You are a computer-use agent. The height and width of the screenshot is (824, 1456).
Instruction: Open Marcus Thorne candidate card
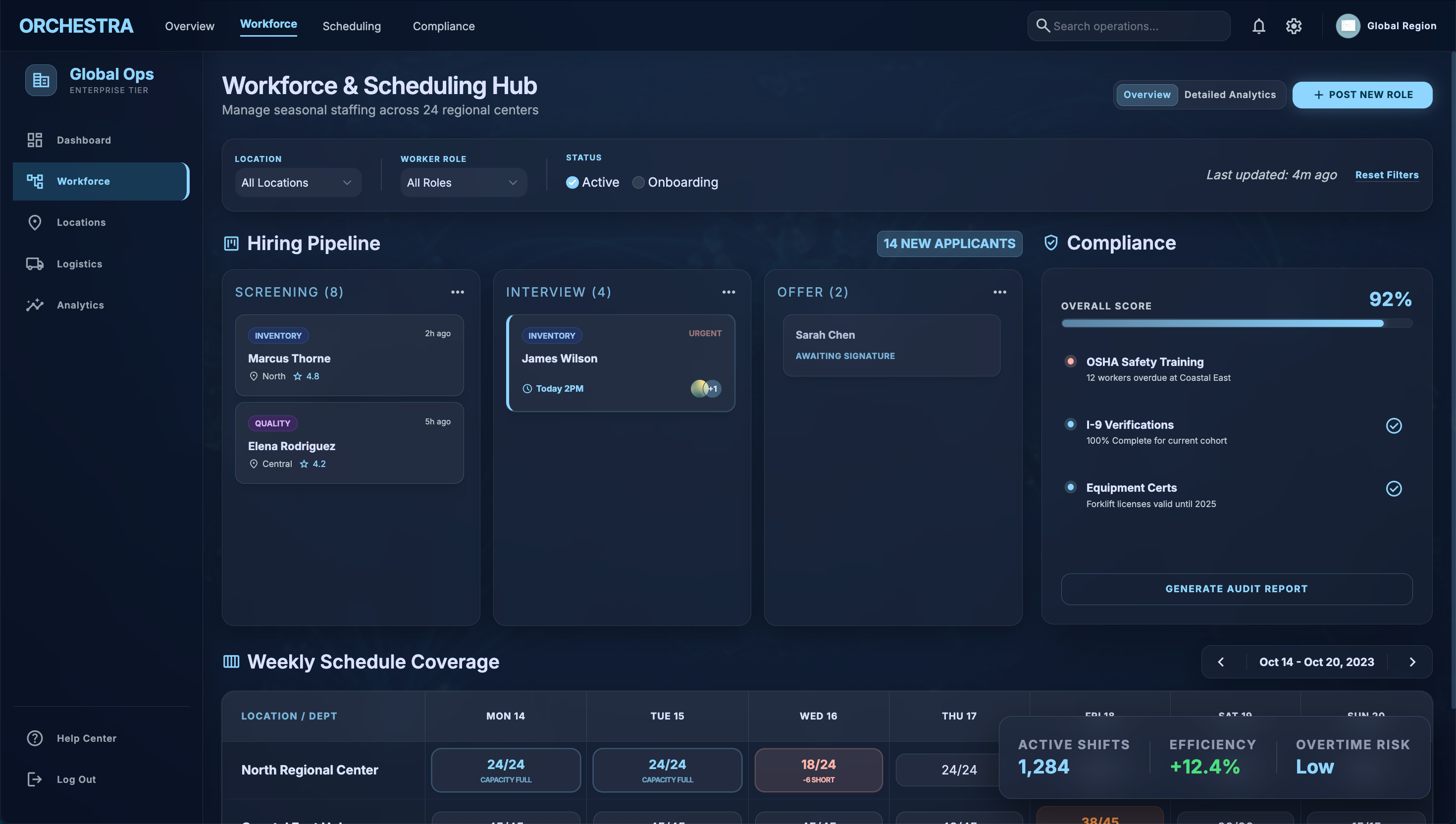[x=349, y=355]
